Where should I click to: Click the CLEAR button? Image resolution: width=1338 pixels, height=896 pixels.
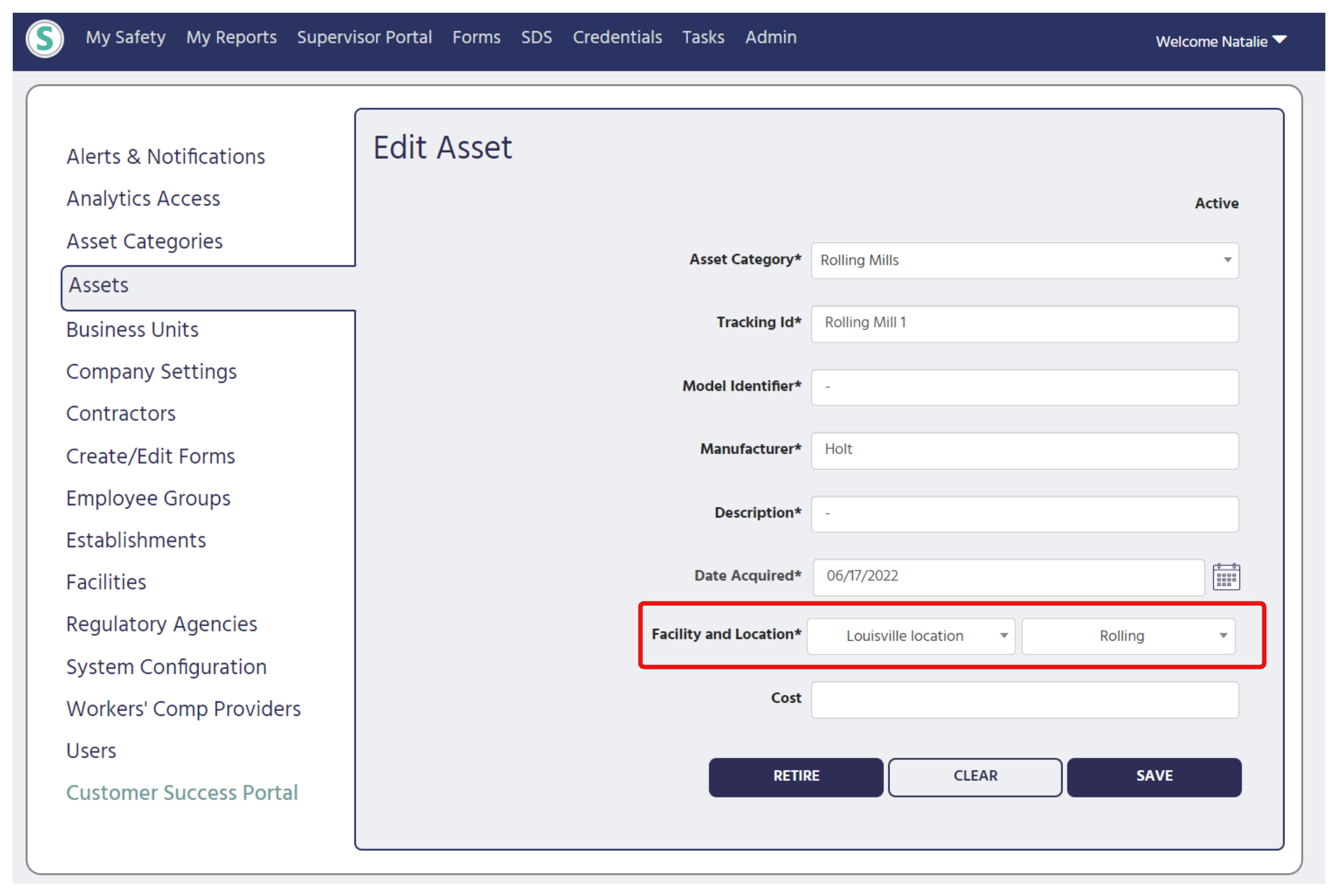point(975,776)
